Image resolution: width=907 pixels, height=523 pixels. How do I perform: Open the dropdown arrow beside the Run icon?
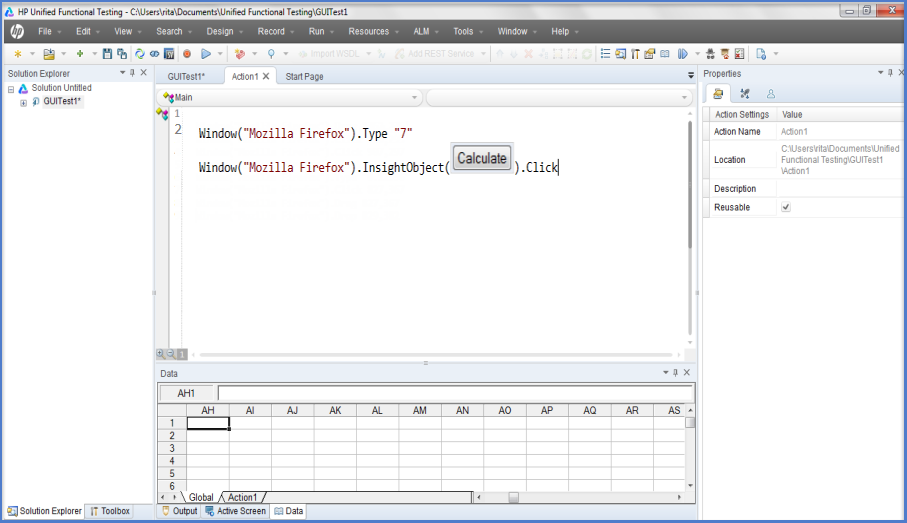[220, 54]
